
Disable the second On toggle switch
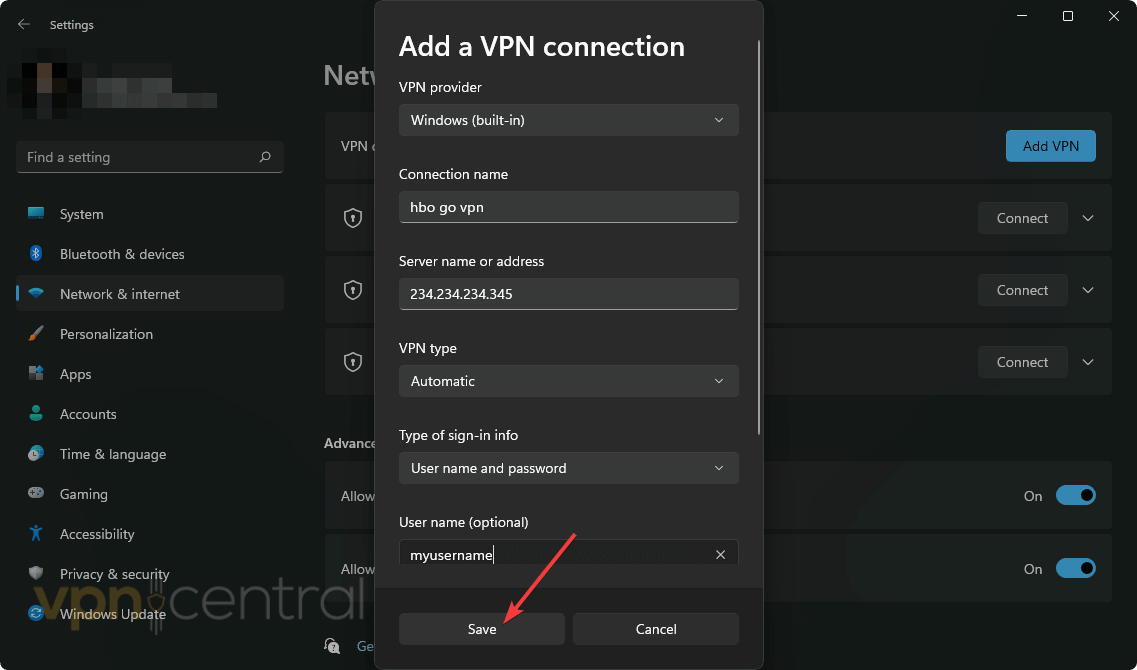pyautogui.click(x=1076, y=568)
